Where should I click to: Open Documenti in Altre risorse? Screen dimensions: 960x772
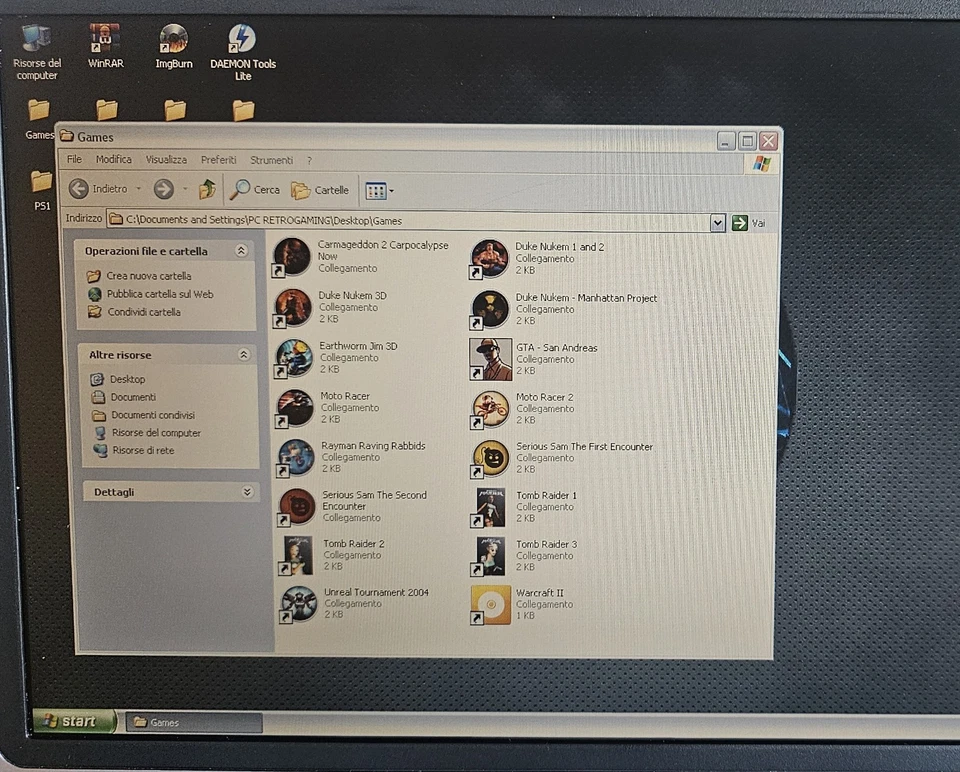(x=124, y=397)
